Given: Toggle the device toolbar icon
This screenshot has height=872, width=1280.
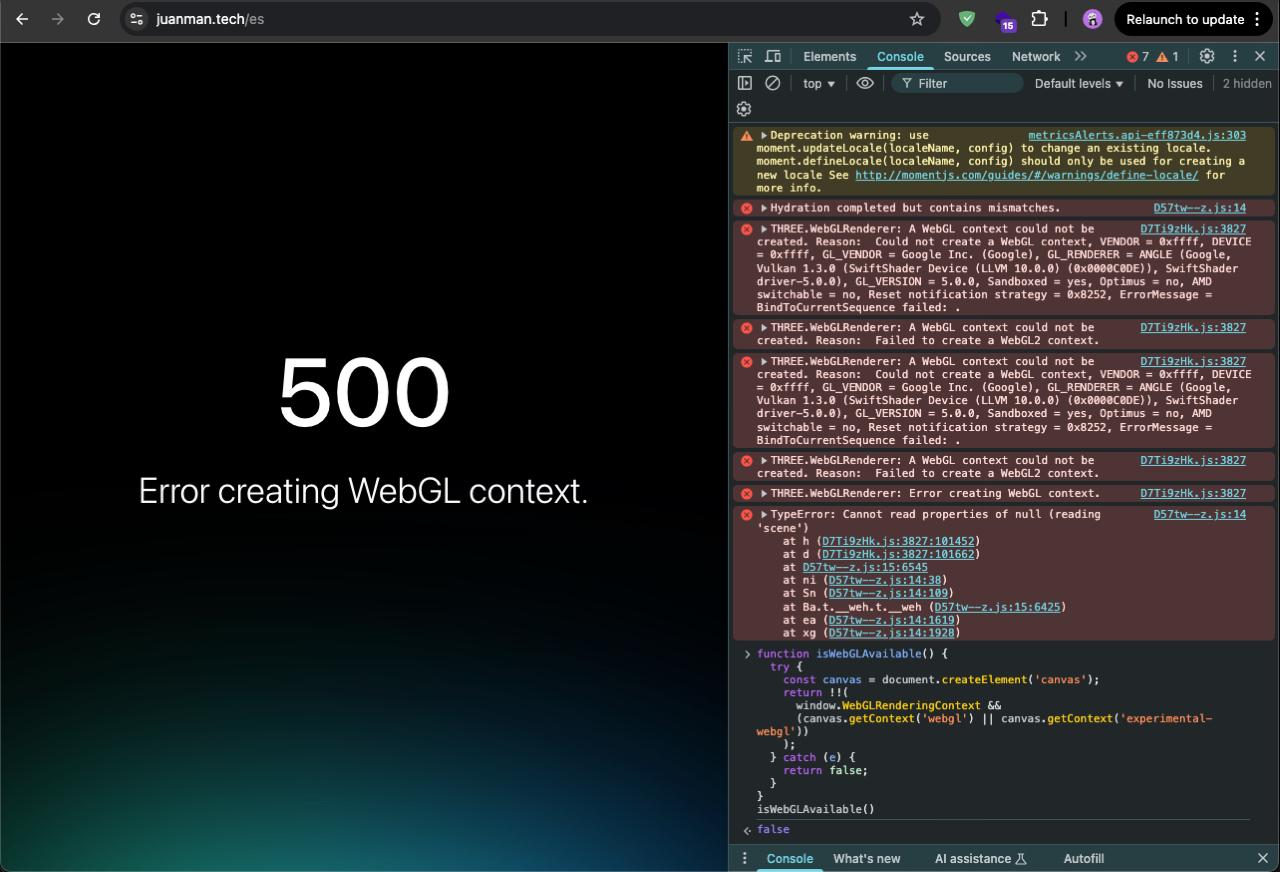Looking at the screenshot, I should coord(772,56).
